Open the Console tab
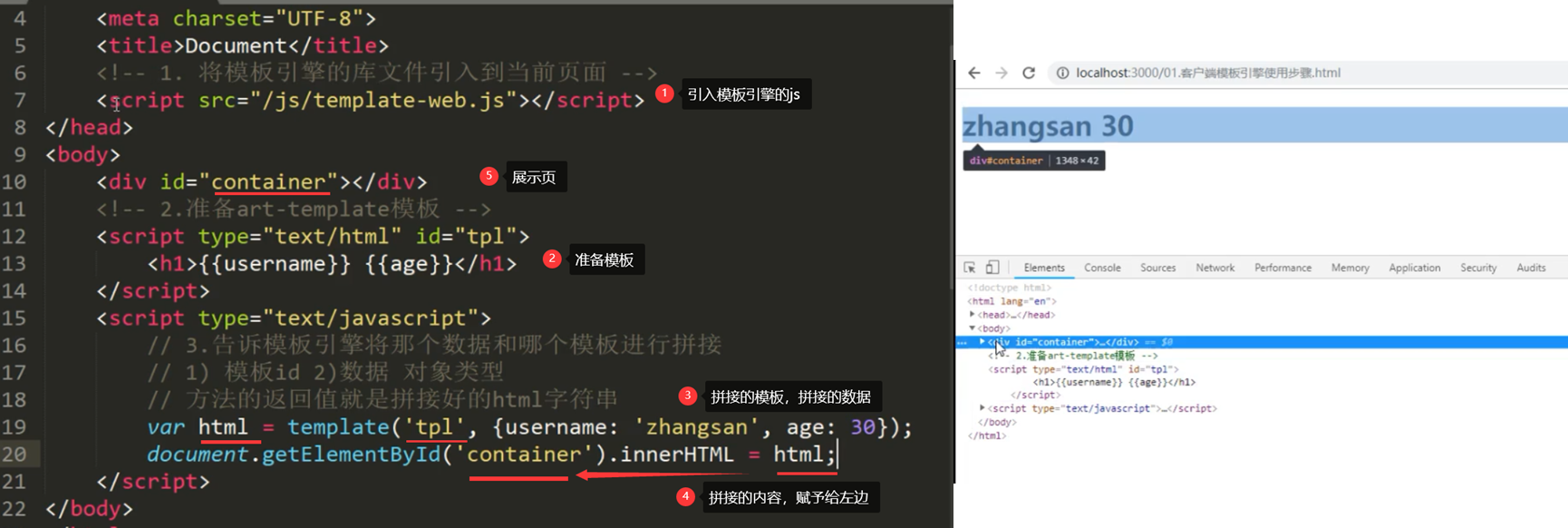This screenshot has height=528, width=1568. point(1102,268)
